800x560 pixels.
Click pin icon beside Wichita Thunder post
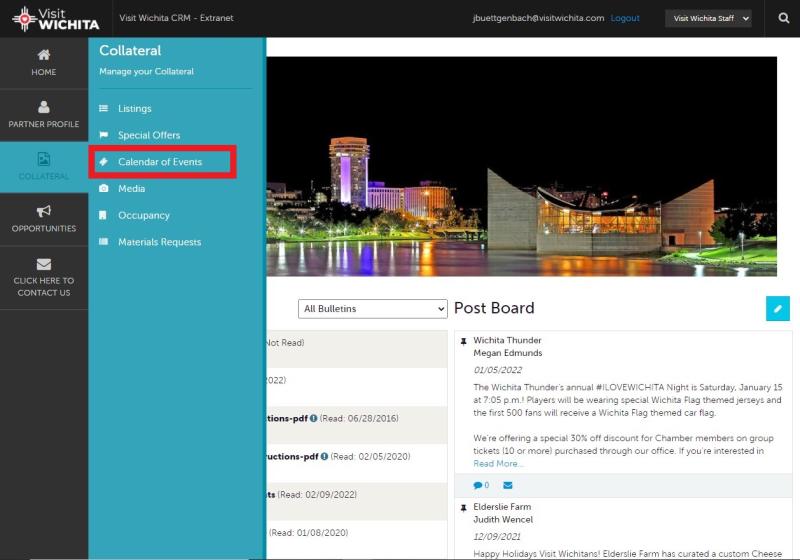[x=463, y=341]
